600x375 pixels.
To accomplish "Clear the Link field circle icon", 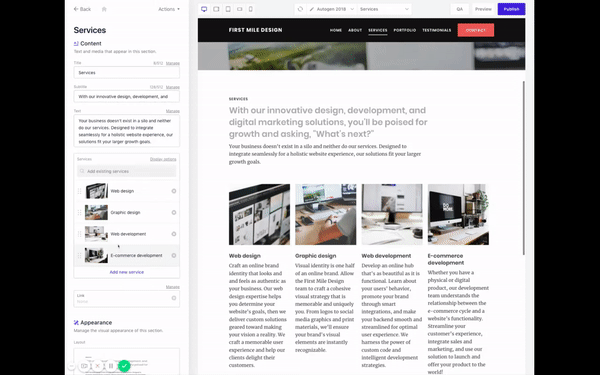I will click(x=174, y=298).
